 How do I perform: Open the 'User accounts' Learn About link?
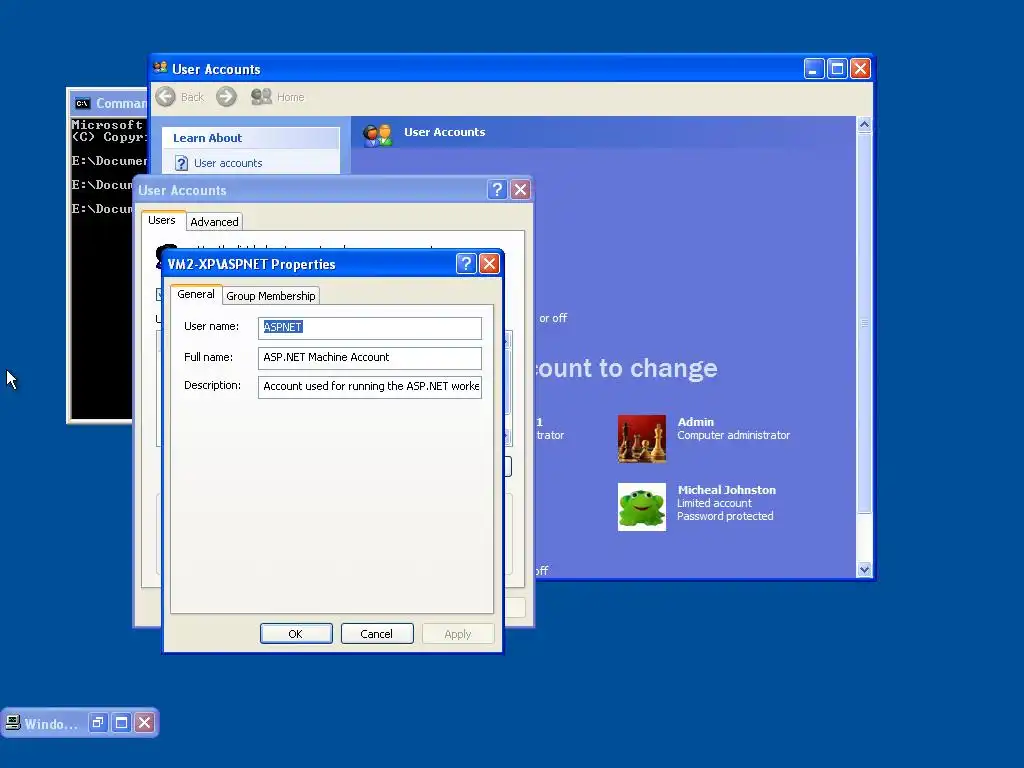[228, 163]
